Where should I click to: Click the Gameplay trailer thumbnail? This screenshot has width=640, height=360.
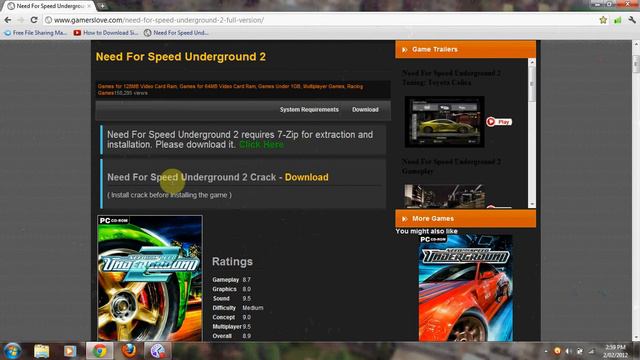pyautogui.click(x=444, y=196)
